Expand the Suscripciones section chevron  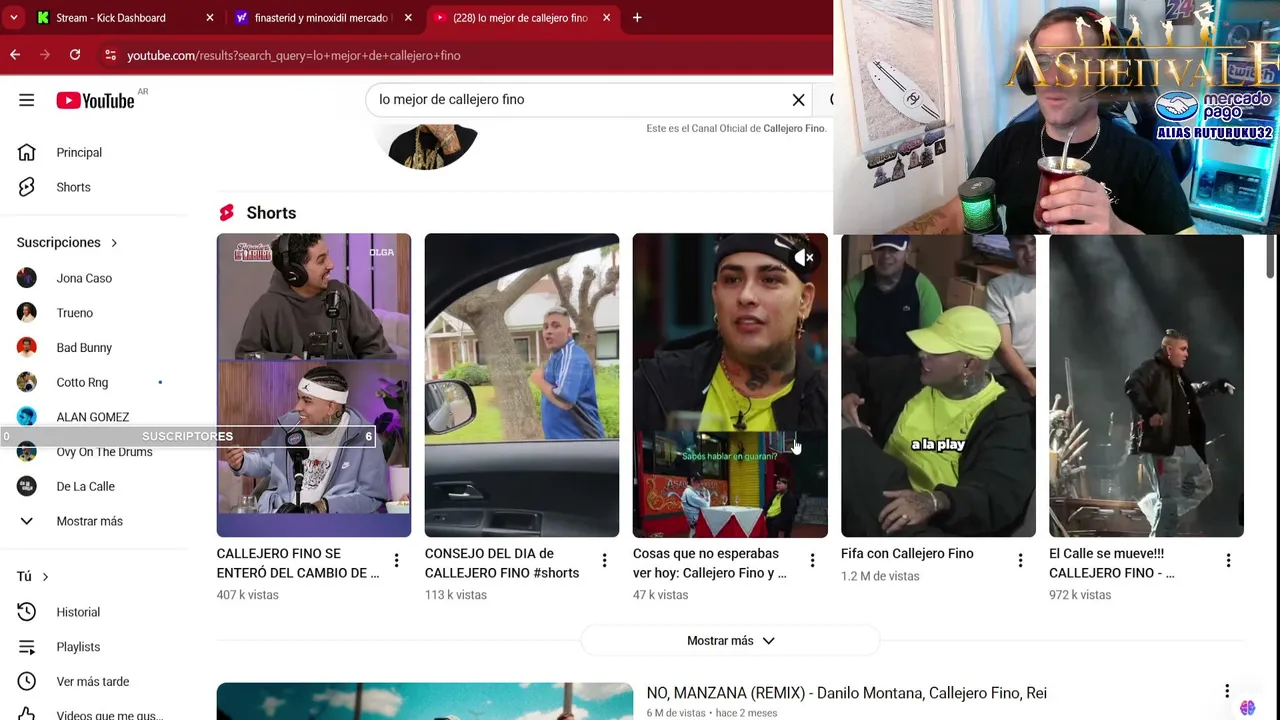(x=114, y=243)
